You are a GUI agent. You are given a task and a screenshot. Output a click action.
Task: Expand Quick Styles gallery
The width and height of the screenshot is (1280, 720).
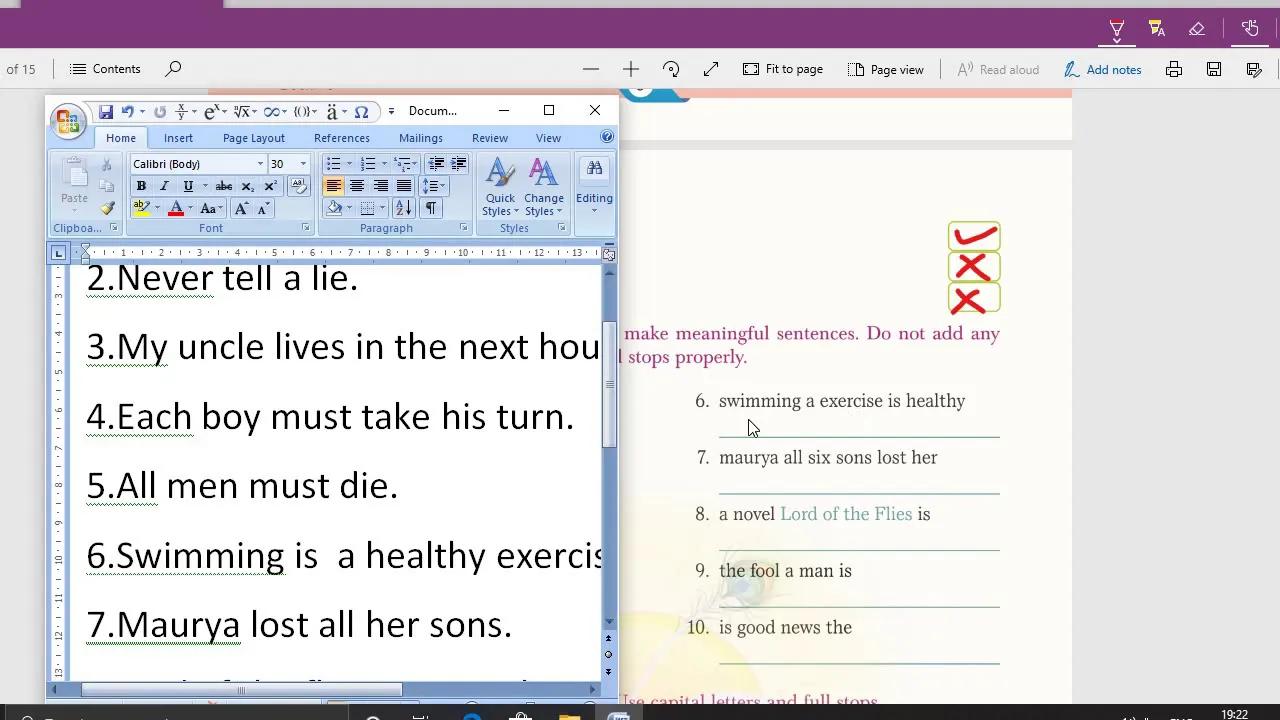click(x=500, y=188)
